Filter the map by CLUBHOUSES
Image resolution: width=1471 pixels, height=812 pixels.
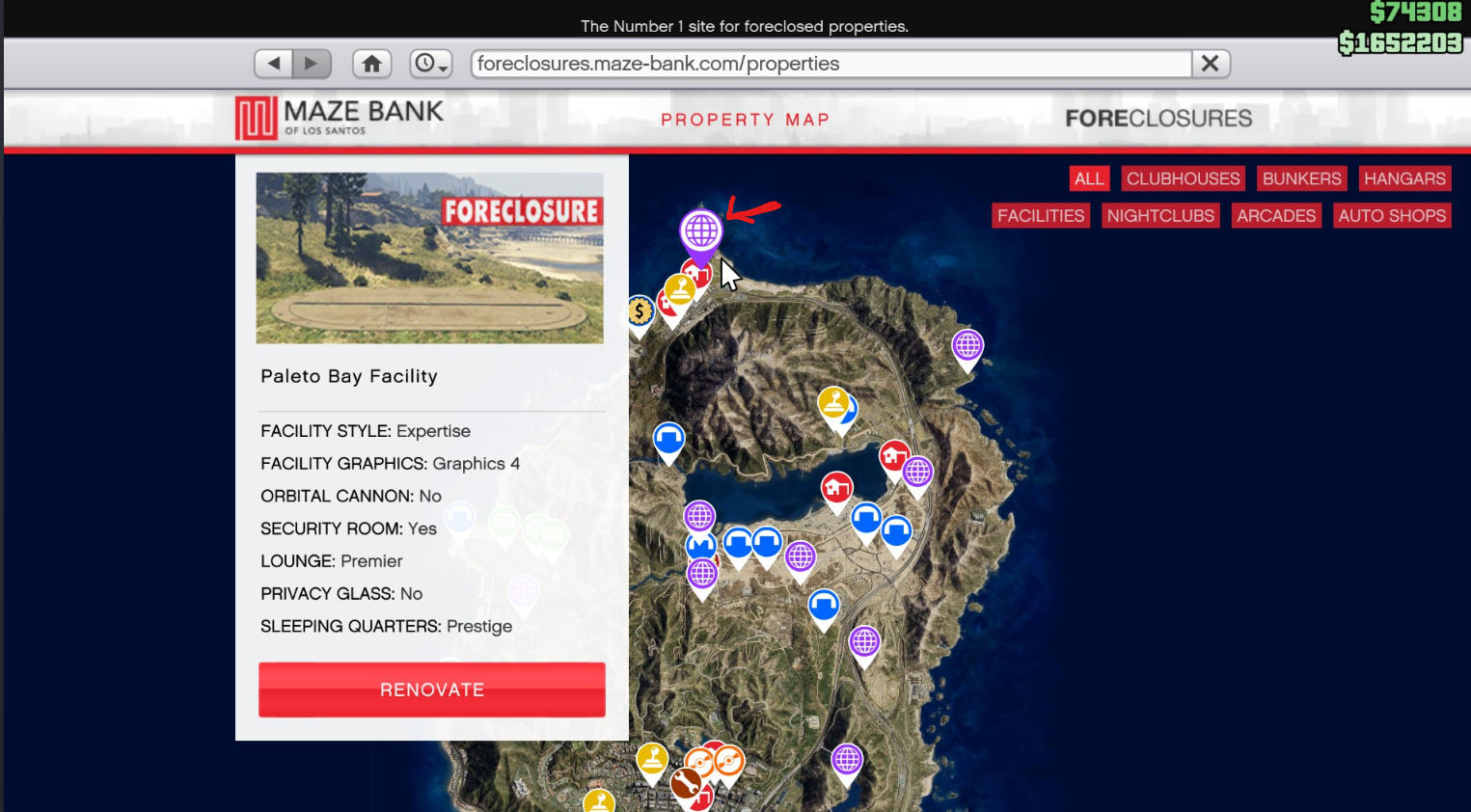1183,178
